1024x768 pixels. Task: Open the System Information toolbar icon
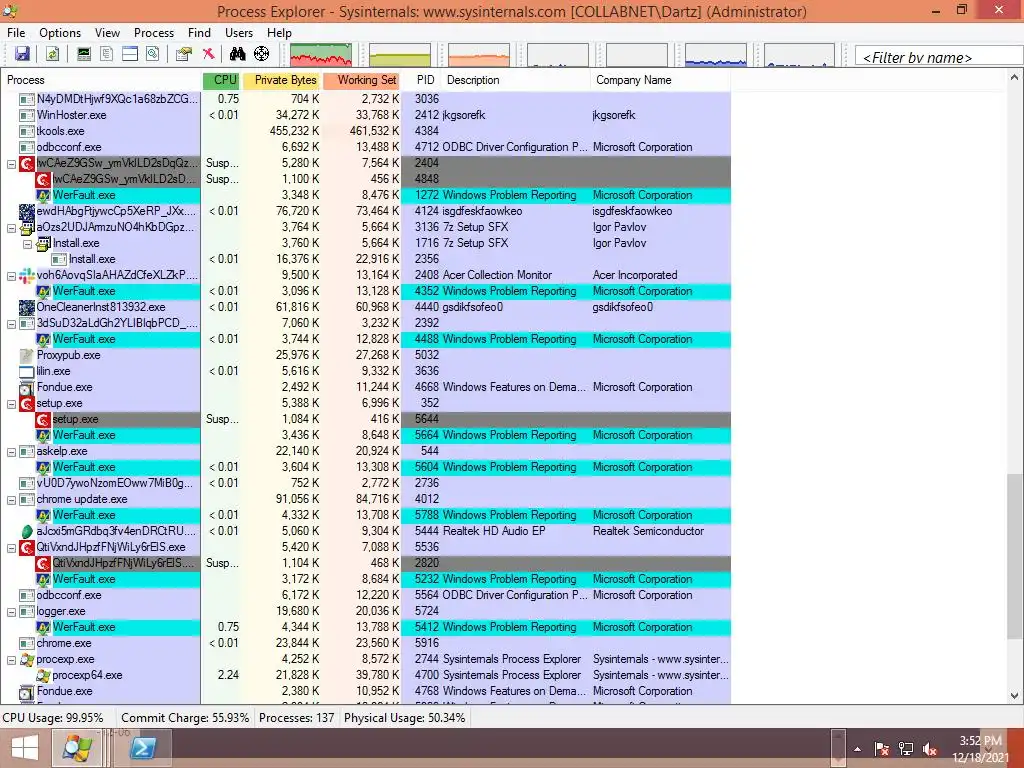tap(84, 54)
